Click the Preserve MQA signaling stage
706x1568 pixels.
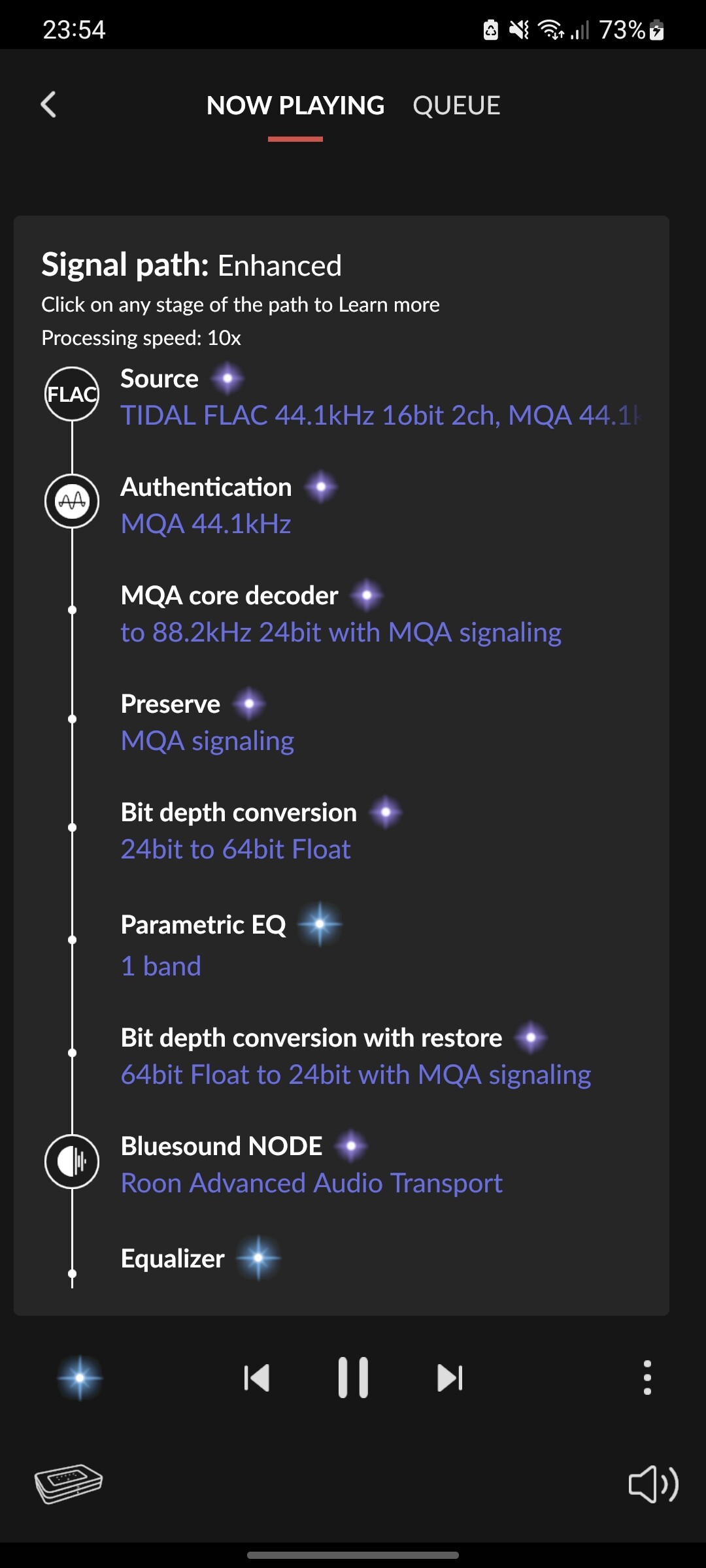point(207,741)
